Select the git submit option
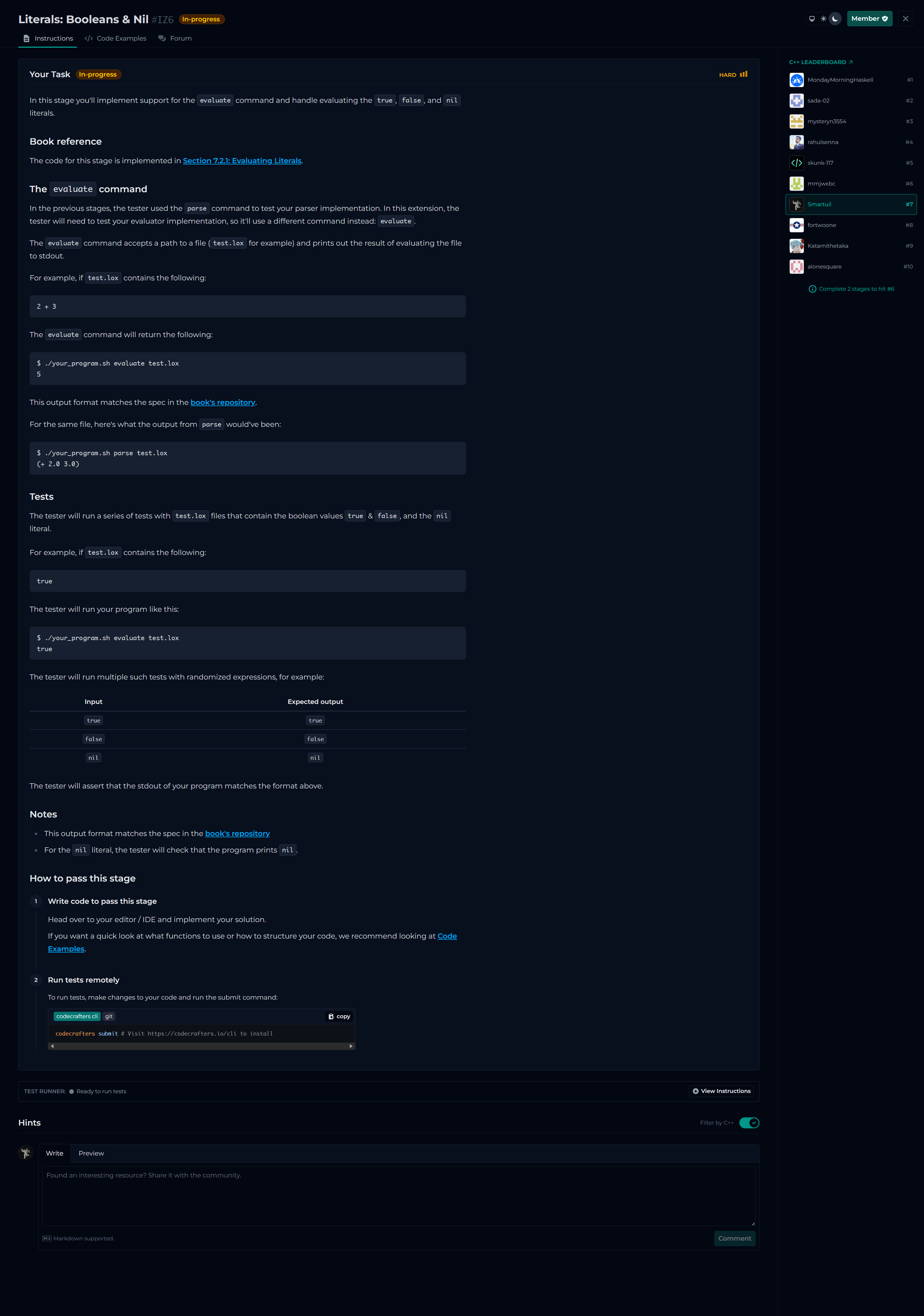The width and height of the screenshot is (924, 1316). pos(109,1016)
